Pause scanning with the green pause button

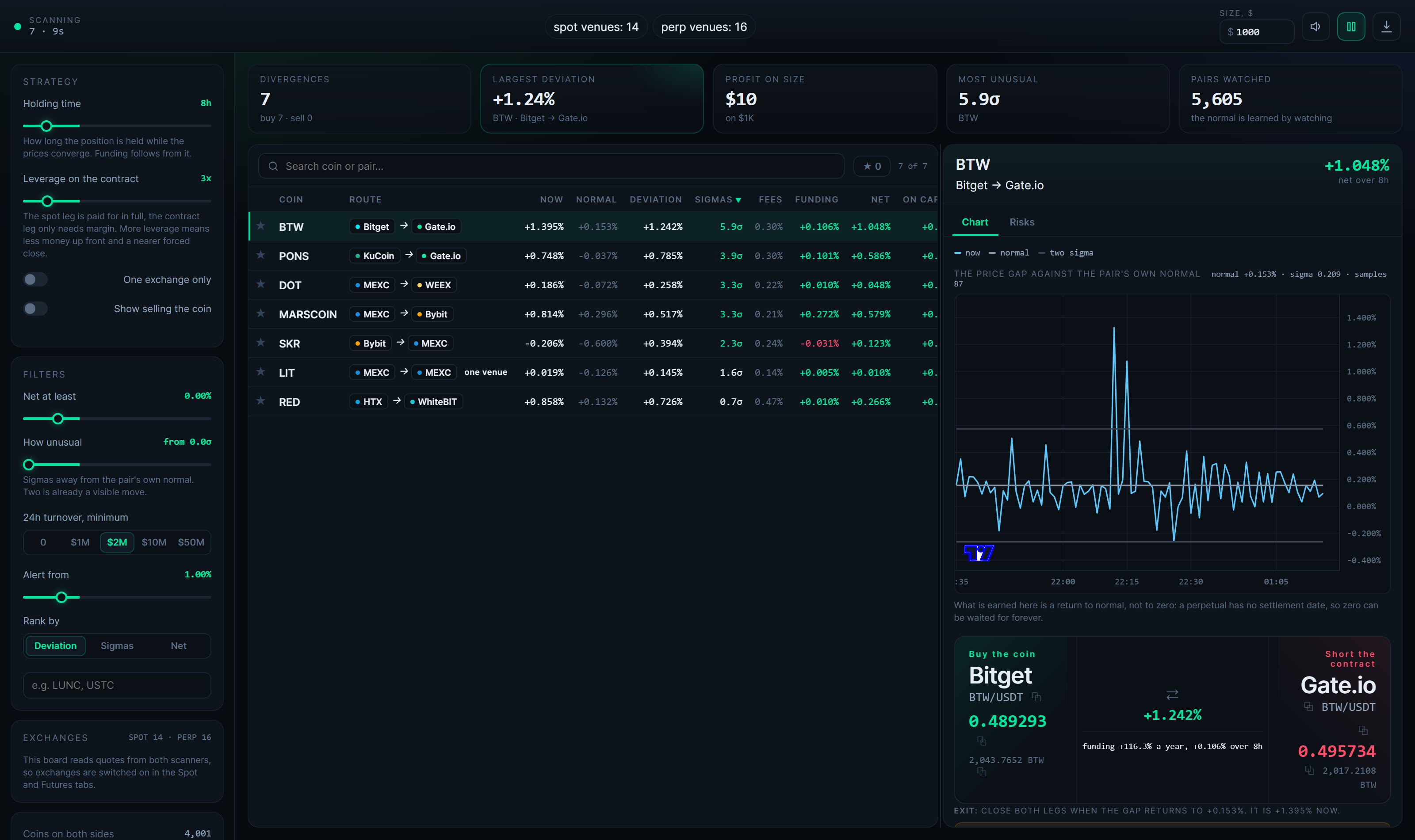point(1351,27)
